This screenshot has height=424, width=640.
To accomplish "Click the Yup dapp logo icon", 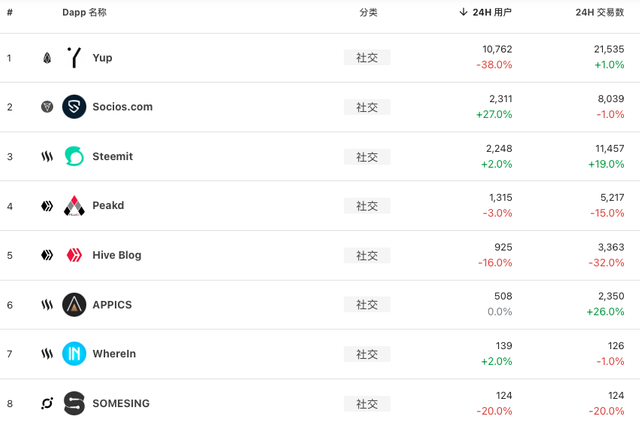I will click(74, 58).
